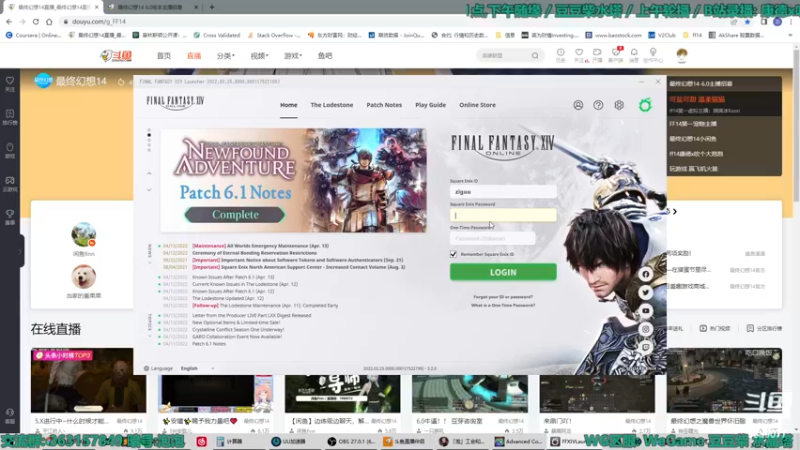Open calculator app in the taskbar
Image resolution: width=800 pixels, height=450 pixels.
point(230,441)
